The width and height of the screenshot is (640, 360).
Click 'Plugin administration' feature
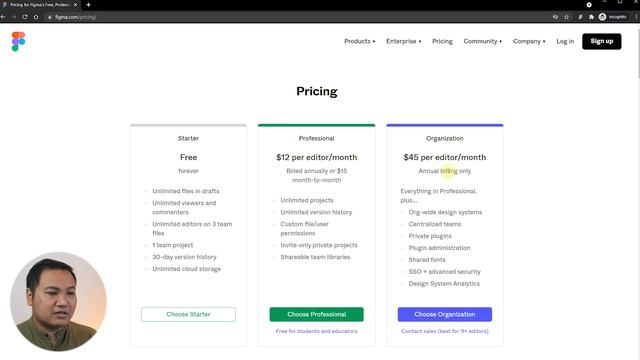click(439, 247)
